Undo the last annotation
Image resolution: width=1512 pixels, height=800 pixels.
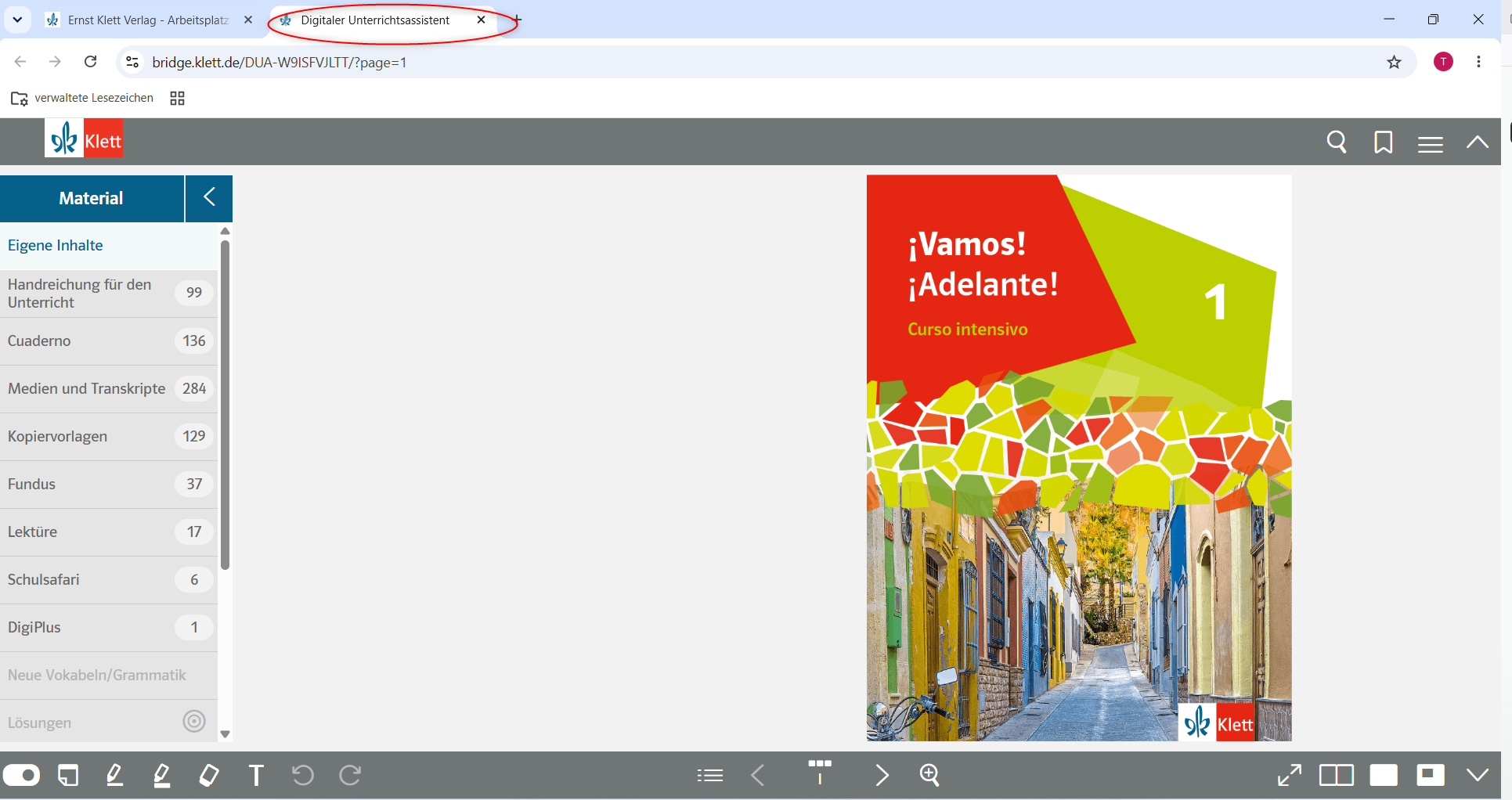coord(303,775)
